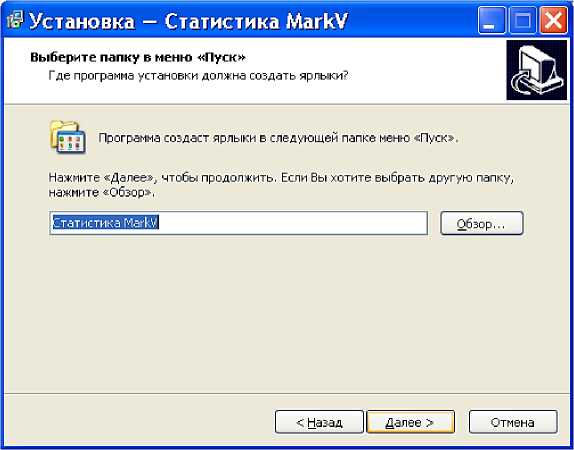Viewport: 574px width, 450px height.
Task: Open folder browser with Обзор button
Action: (482, 223)
